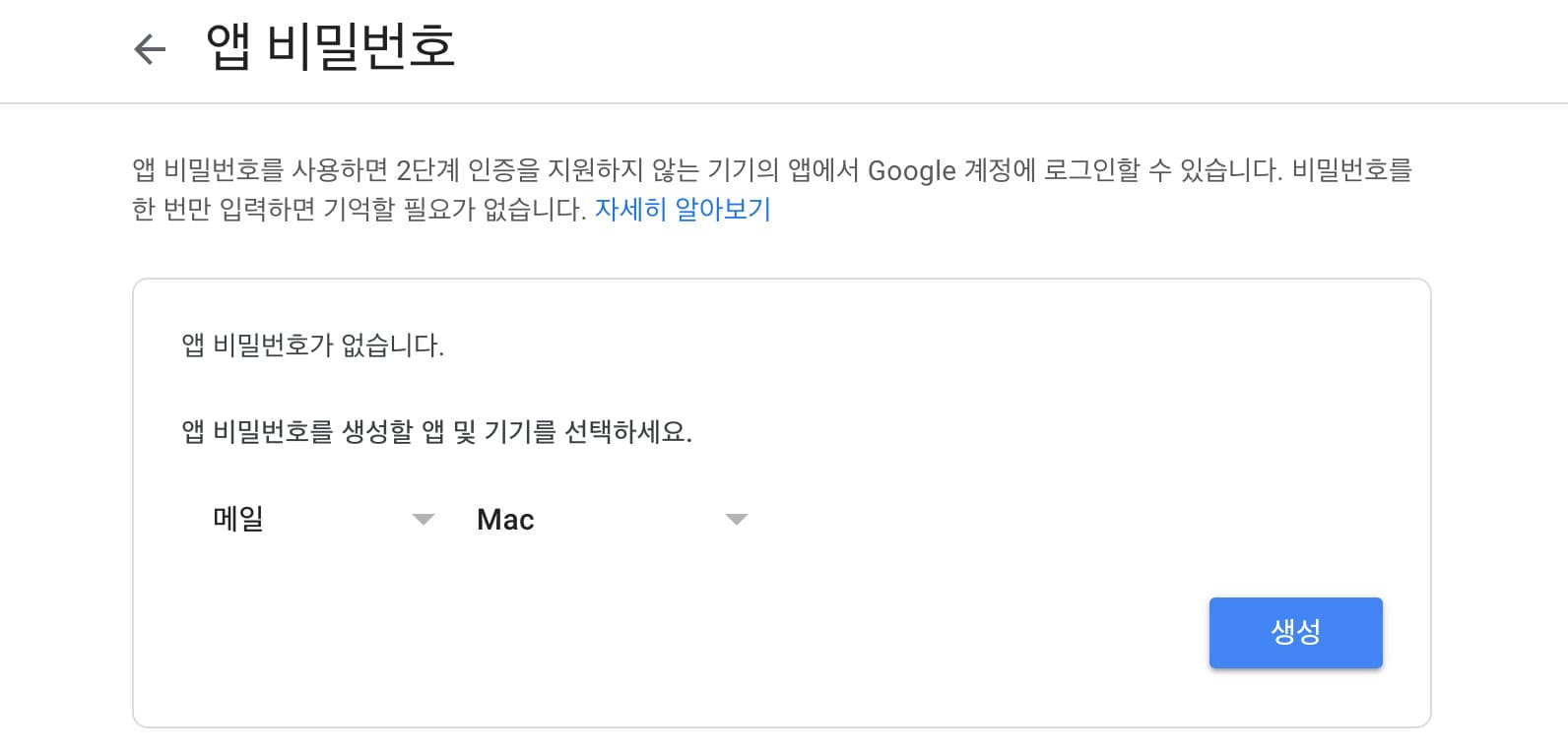This screenshot has width=1568, height=754.
Task: Click the instruction text about selecting app and device
Action: [438, 431]
